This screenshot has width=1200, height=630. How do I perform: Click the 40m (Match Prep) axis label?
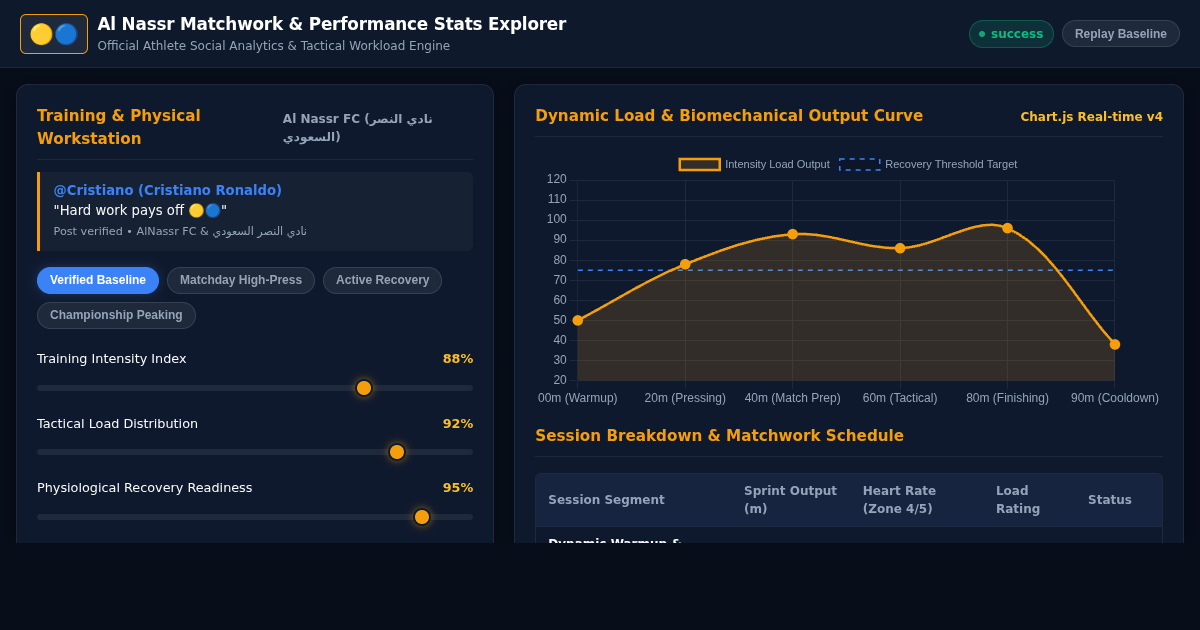click(x=793, y=398)
